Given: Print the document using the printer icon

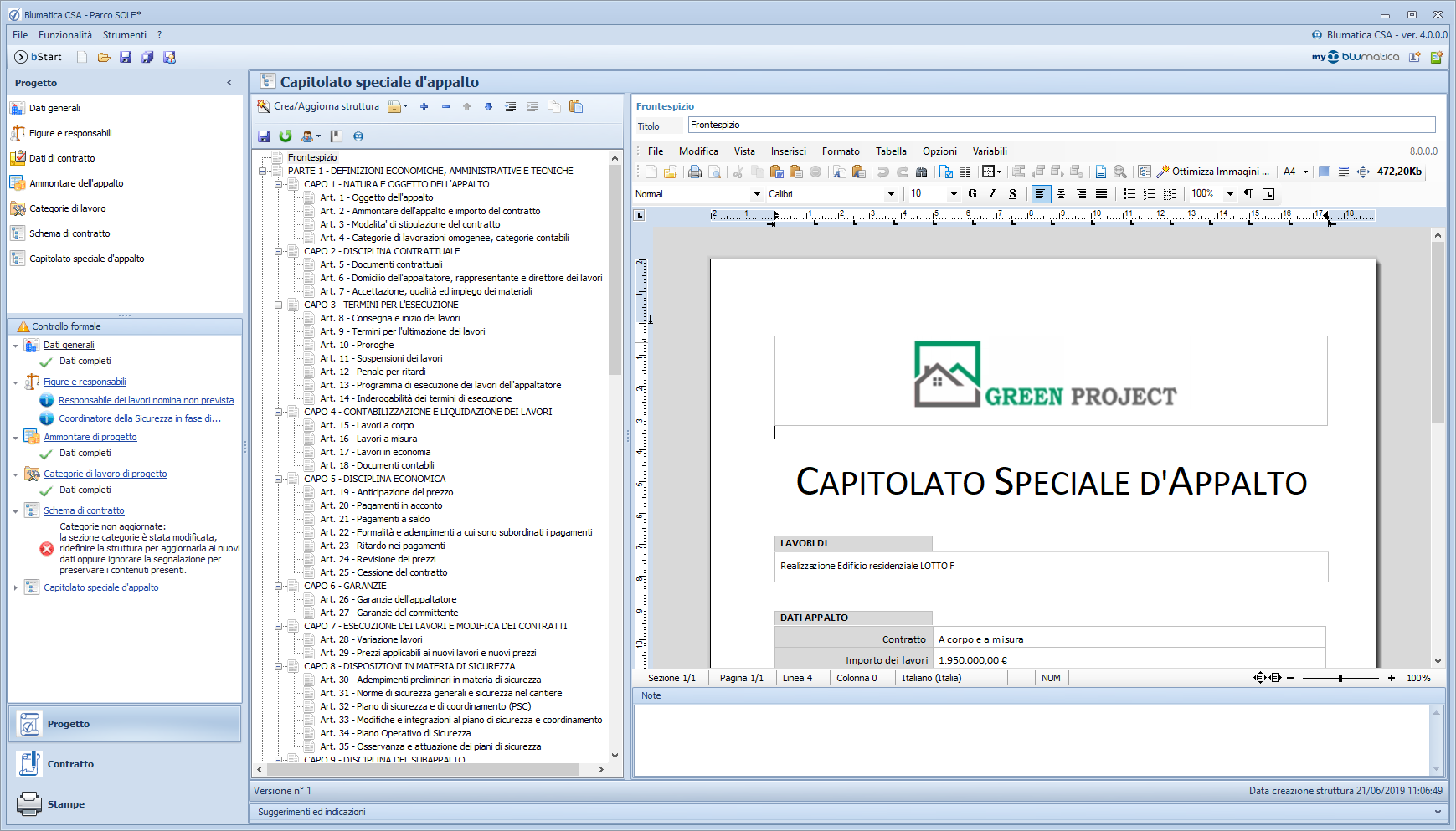Looking at the screenshot, I should pyautogui.click(x=694, y=172).
